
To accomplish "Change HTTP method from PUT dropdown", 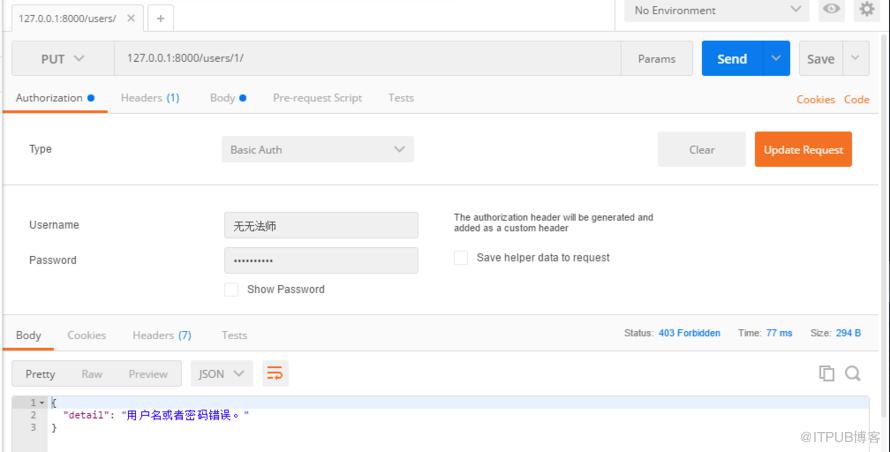I will (x=62, y=58).
